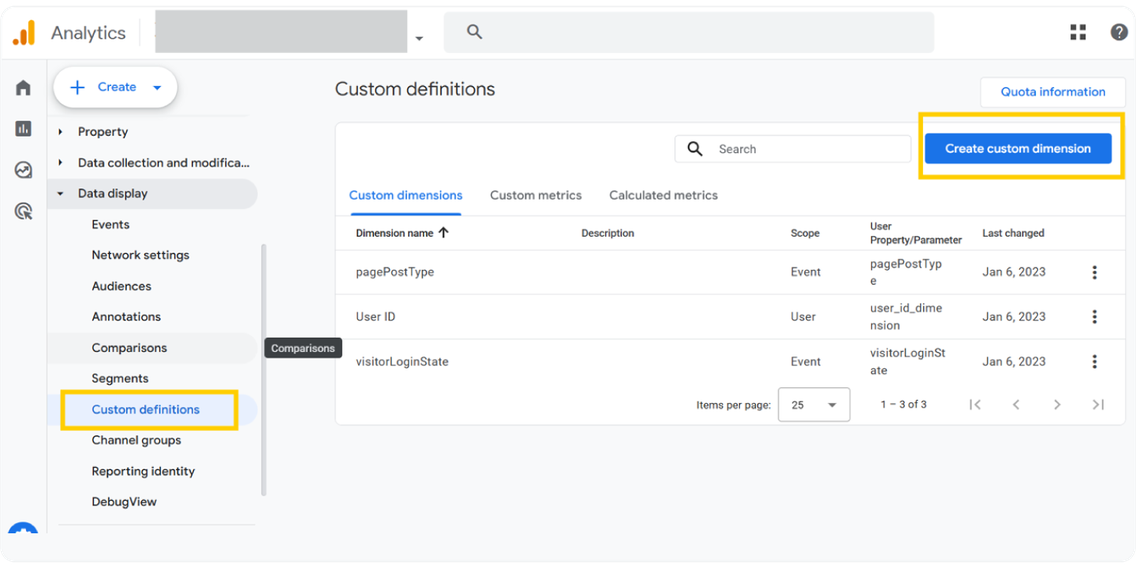Open the Reports bar chart icon
1136x568 pixels.
tap(23, 129)
